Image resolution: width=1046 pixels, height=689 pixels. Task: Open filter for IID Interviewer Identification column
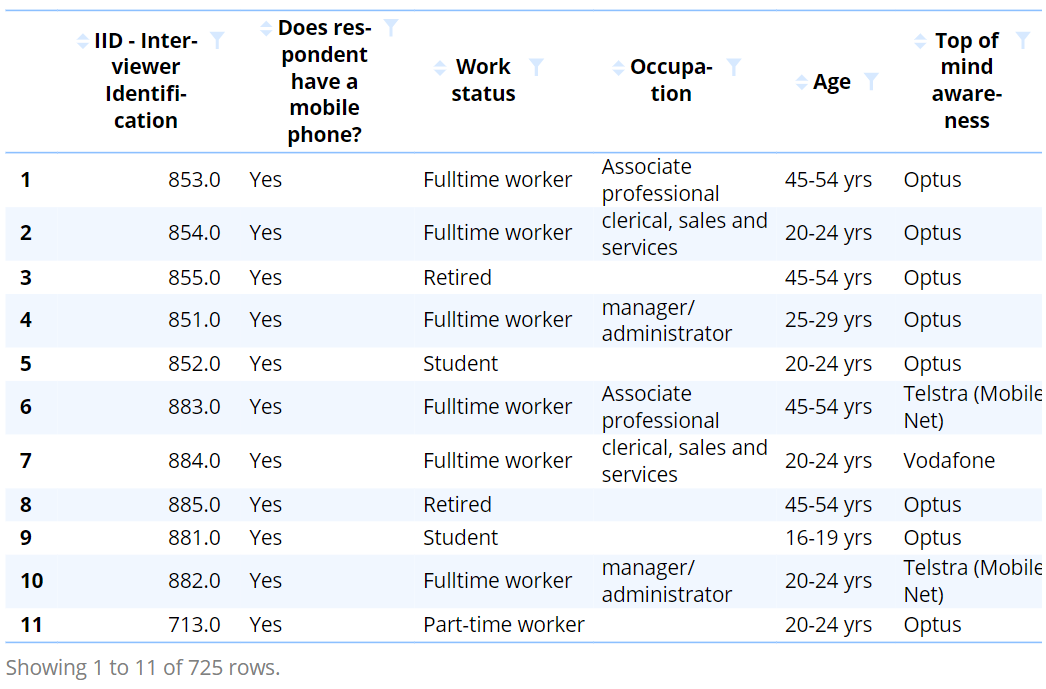tap(217, 41)
